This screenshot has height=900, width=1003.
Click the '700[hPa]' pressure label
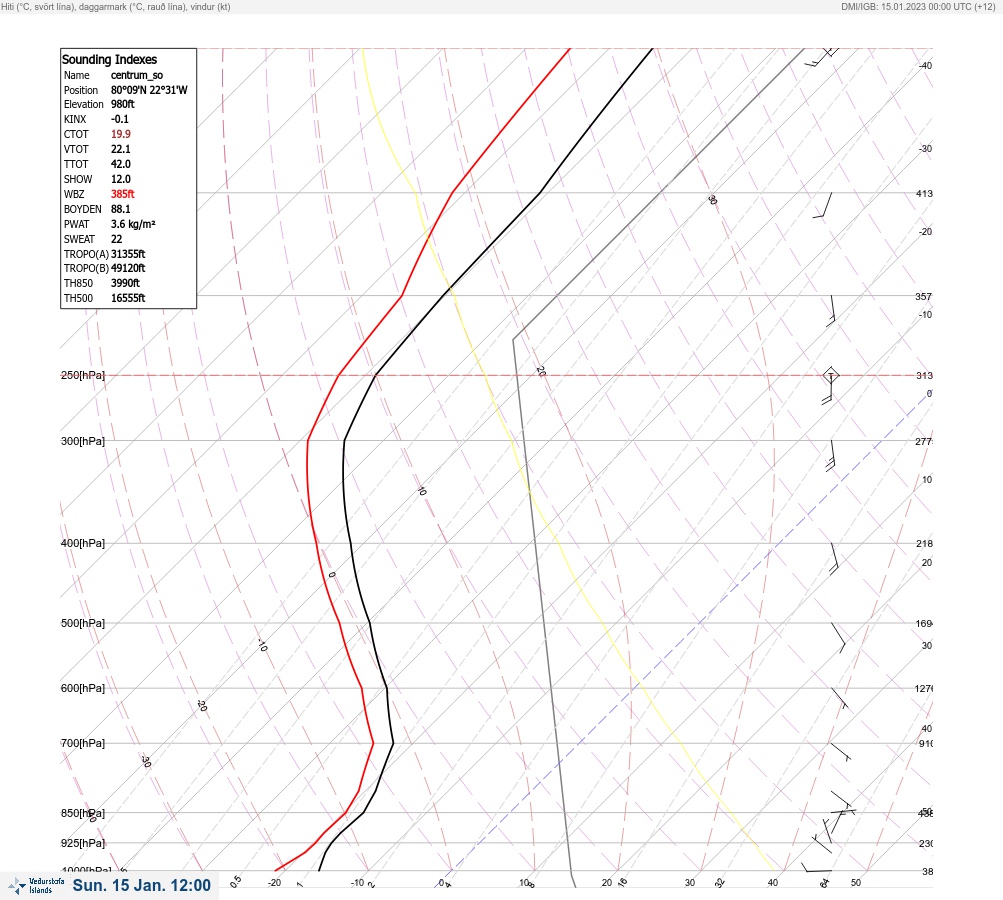tap(83, 743)
